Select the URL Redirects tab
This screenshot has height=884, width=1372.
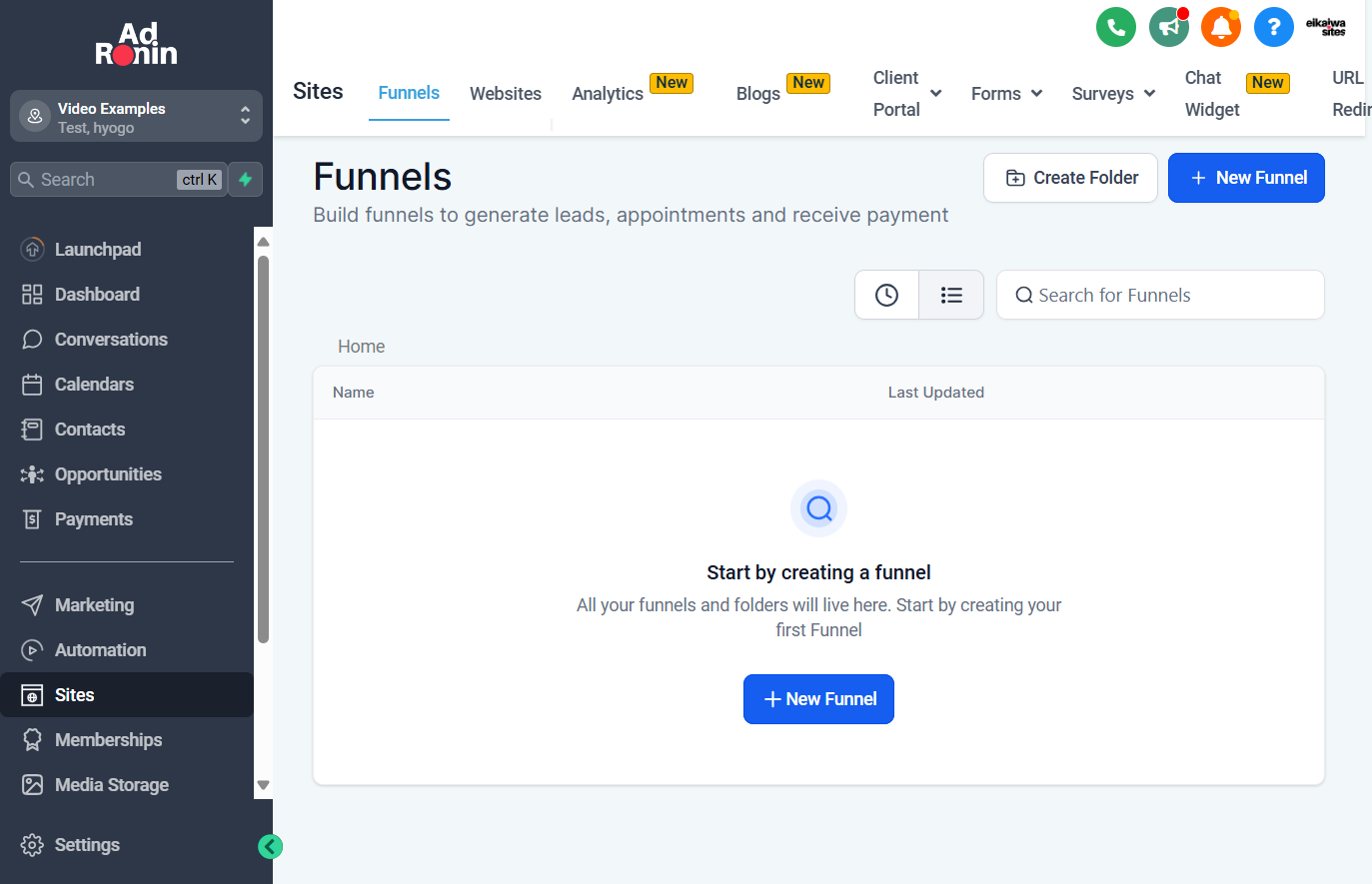point(1351,94)
